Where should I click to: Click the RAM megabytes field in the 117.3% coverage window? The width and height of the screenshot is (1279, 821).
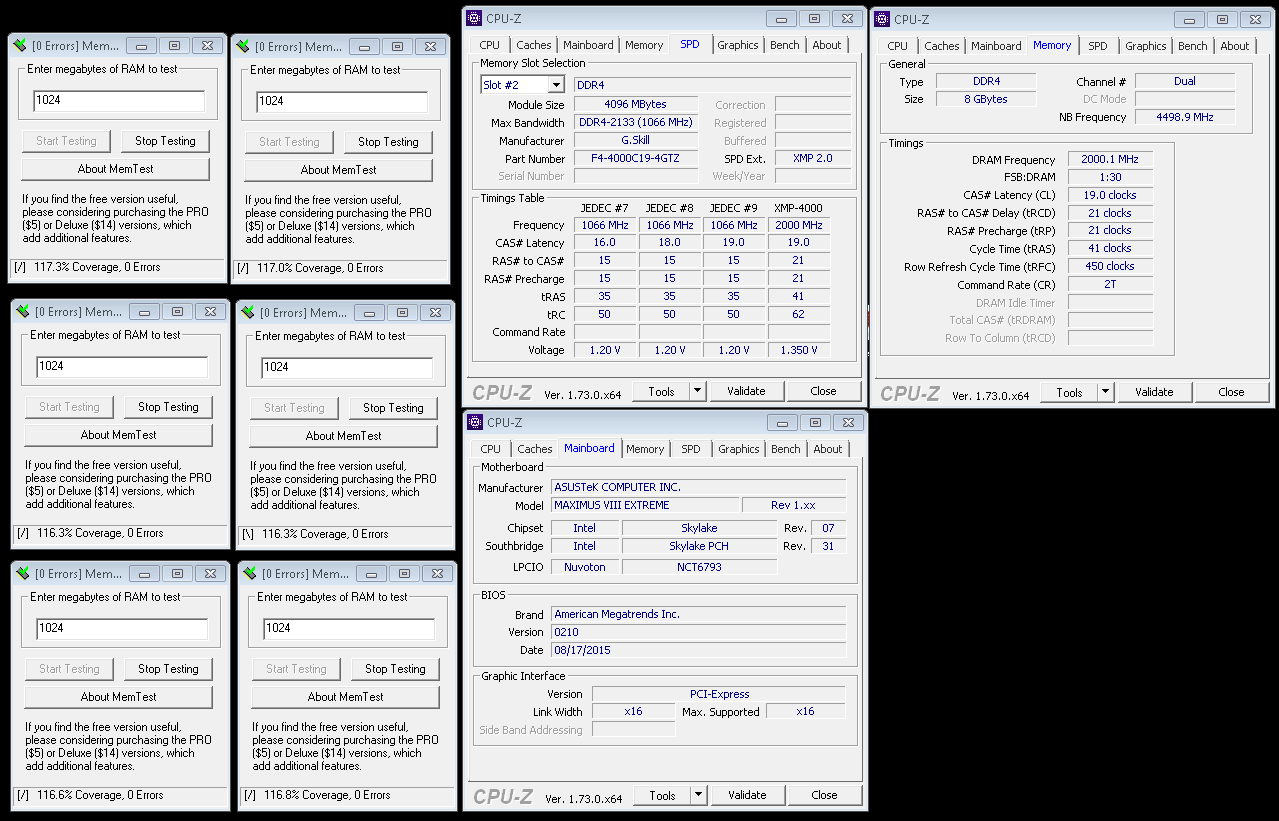point(119,101)
